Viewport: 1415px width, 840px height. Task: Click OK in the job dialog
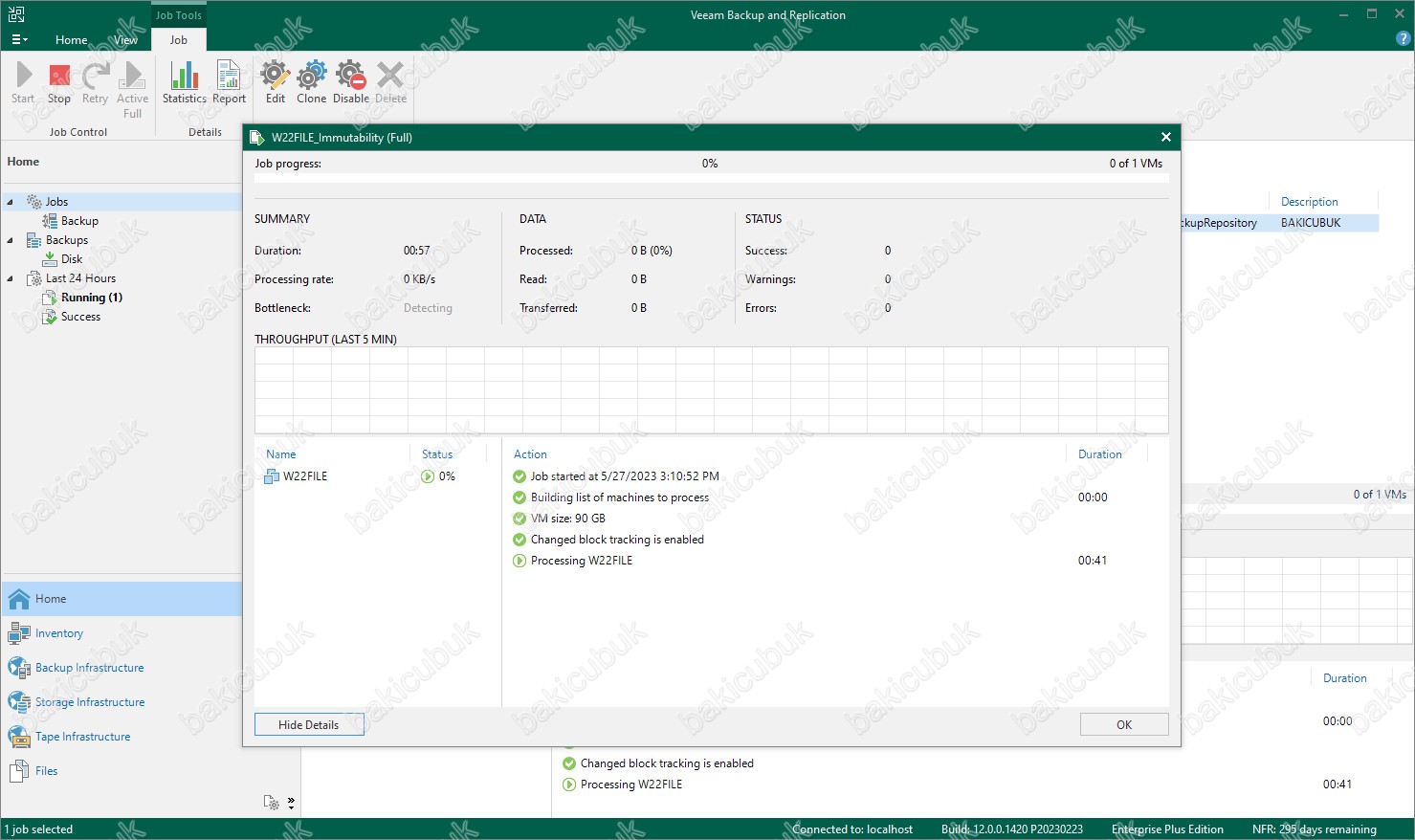tap(1124, 724)
